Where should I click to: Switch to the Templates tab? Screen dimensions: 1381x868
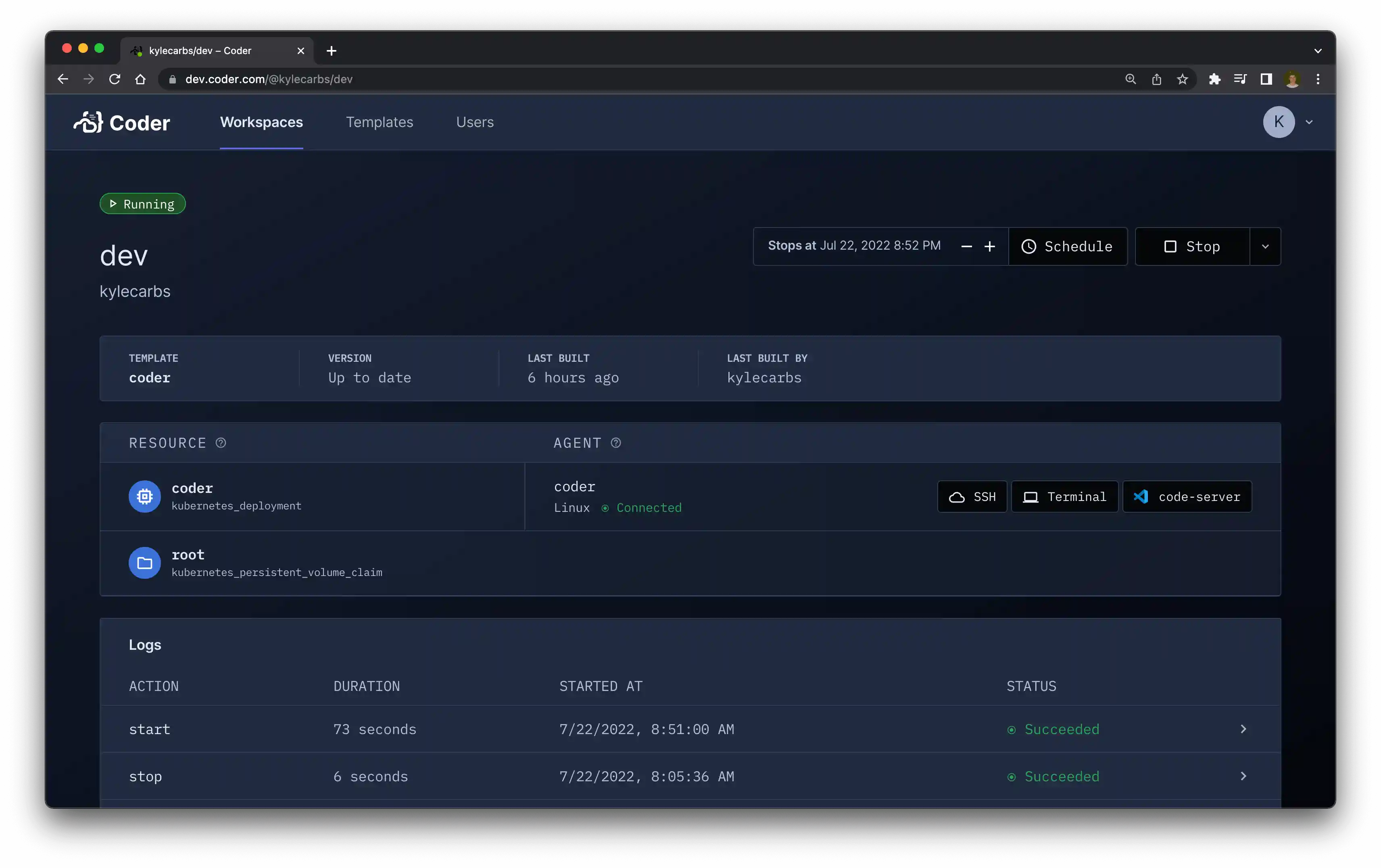(x=379, y=122)
